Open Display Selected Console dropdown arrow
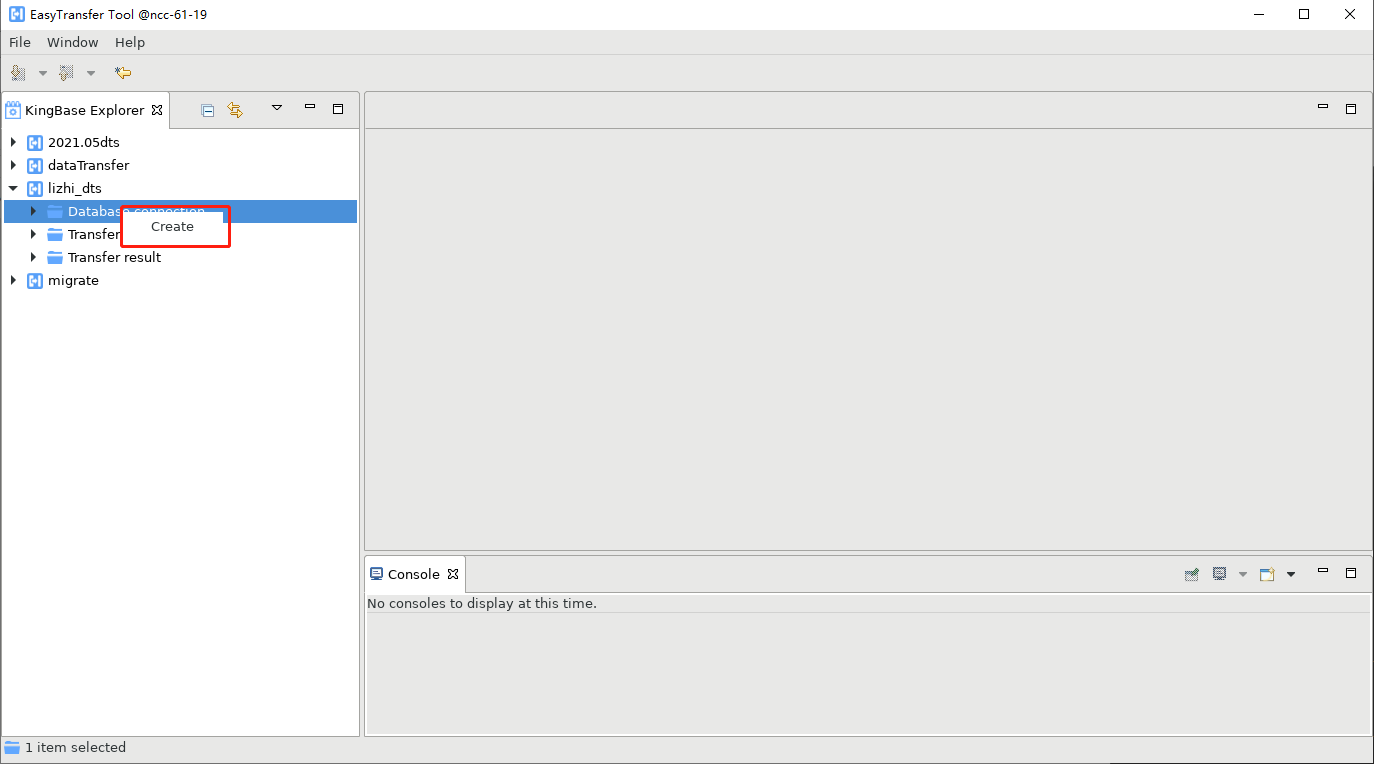This screenshot has height=764, width=1374. pyautogui.click(x=1243, y=574)
